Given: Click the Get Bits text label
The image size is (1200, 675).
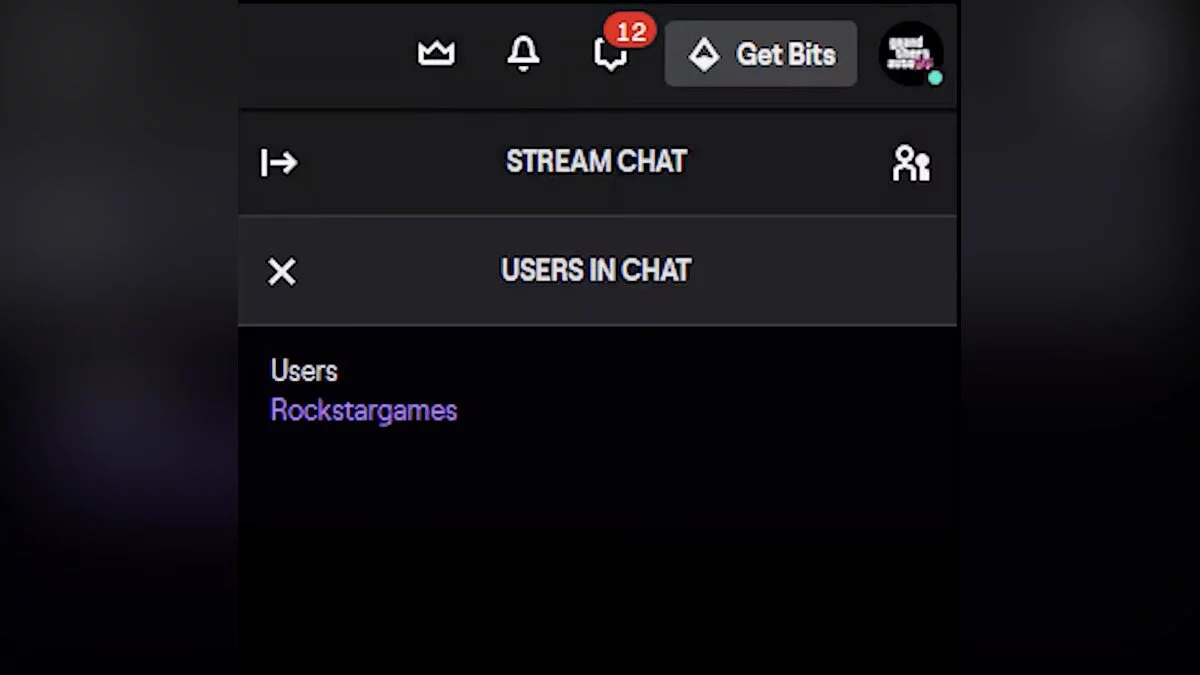Looking at the screenshot, I should [x=786, y=55].
